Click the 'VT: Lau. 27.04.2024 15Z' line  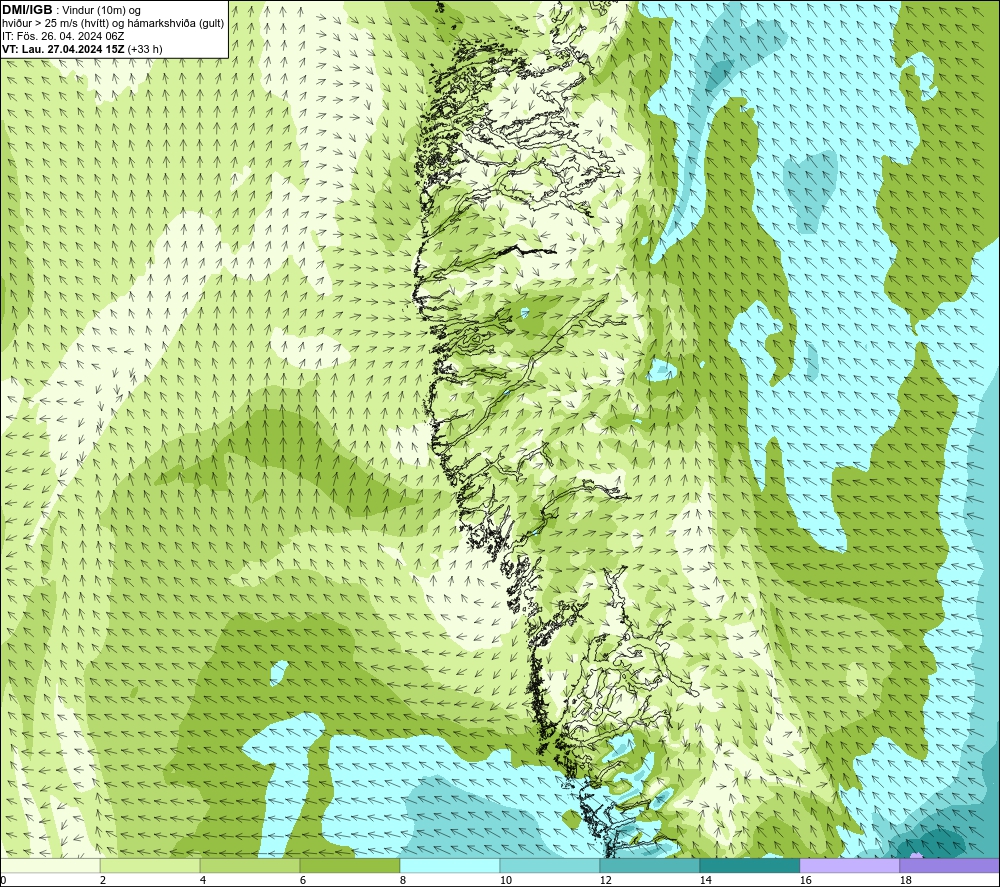[x=82, y=49]
